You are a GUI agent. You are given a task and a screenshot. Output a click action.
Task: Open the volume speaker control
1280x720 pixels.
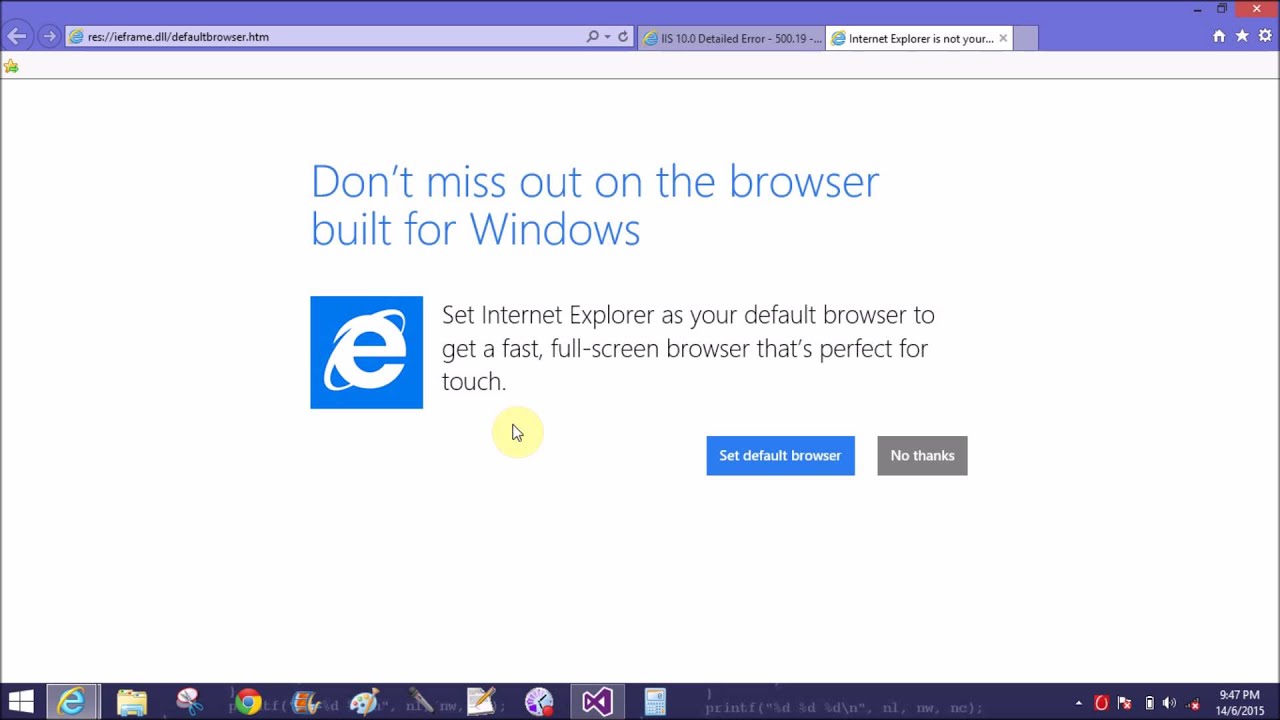coord(1170,703)
